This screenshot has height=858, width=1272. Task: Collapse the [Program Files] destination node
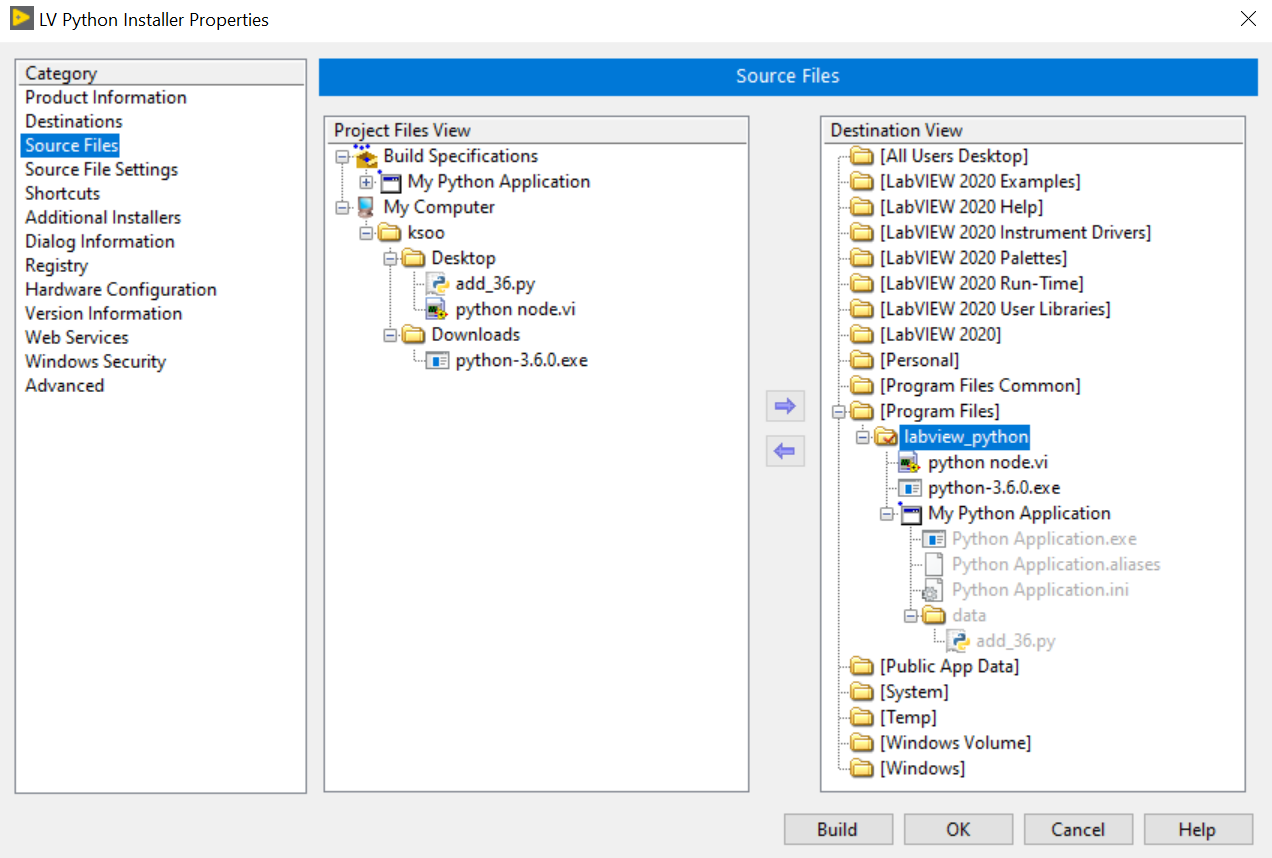839,411
